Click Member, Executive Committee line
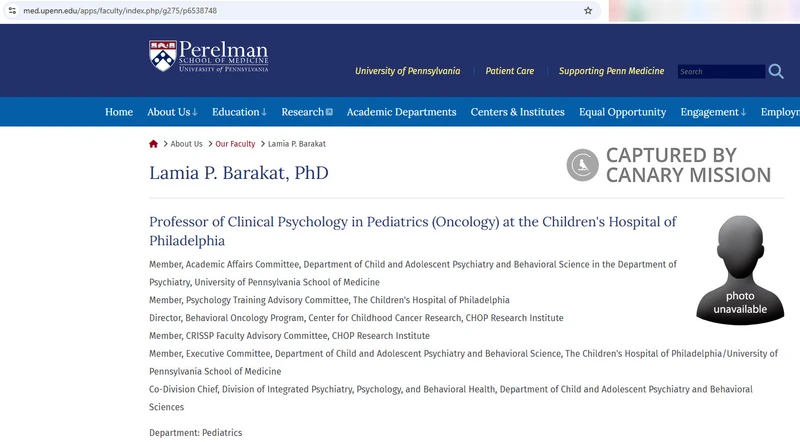This screenshot has height=442, width=800. pyautogui.click(x=463, y=362)
